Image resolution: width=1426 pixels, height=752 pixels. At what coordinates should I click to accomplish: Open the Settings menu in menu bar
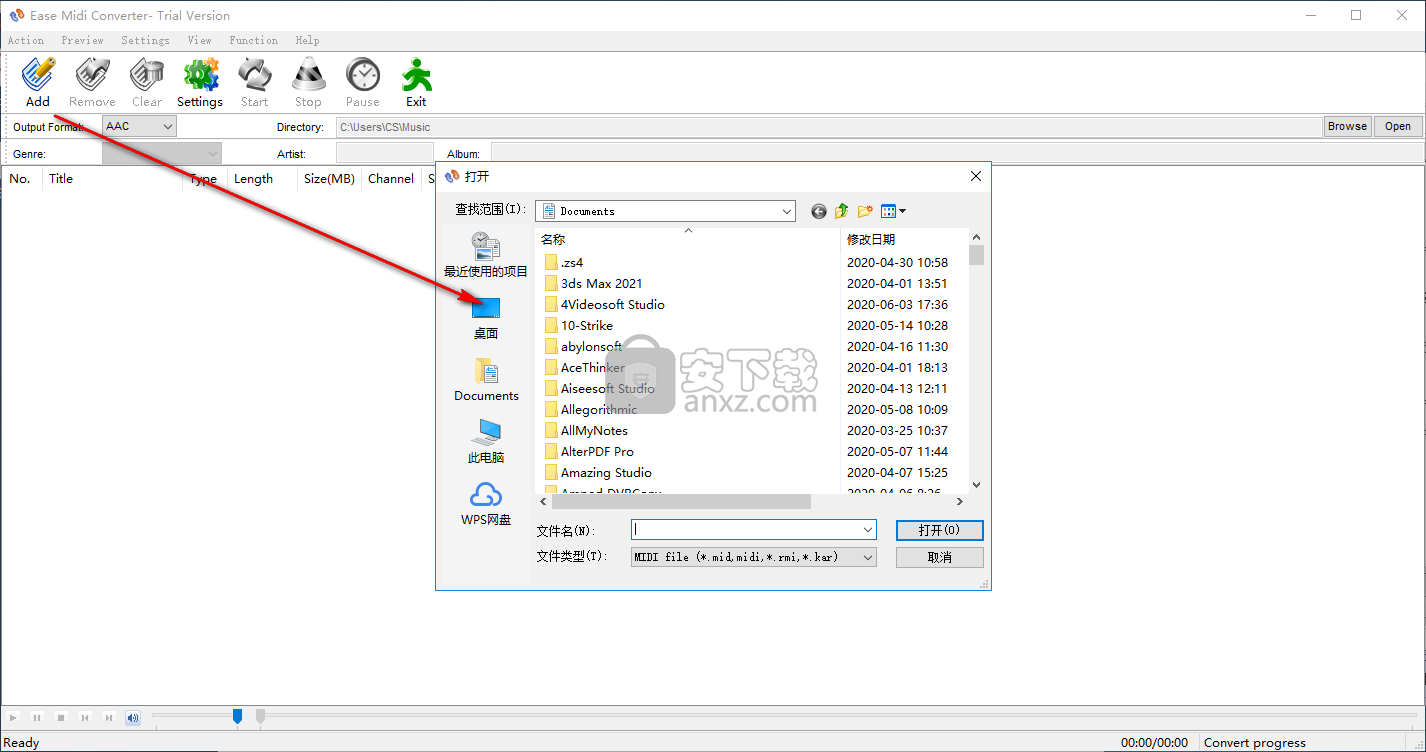click(145, 40)
